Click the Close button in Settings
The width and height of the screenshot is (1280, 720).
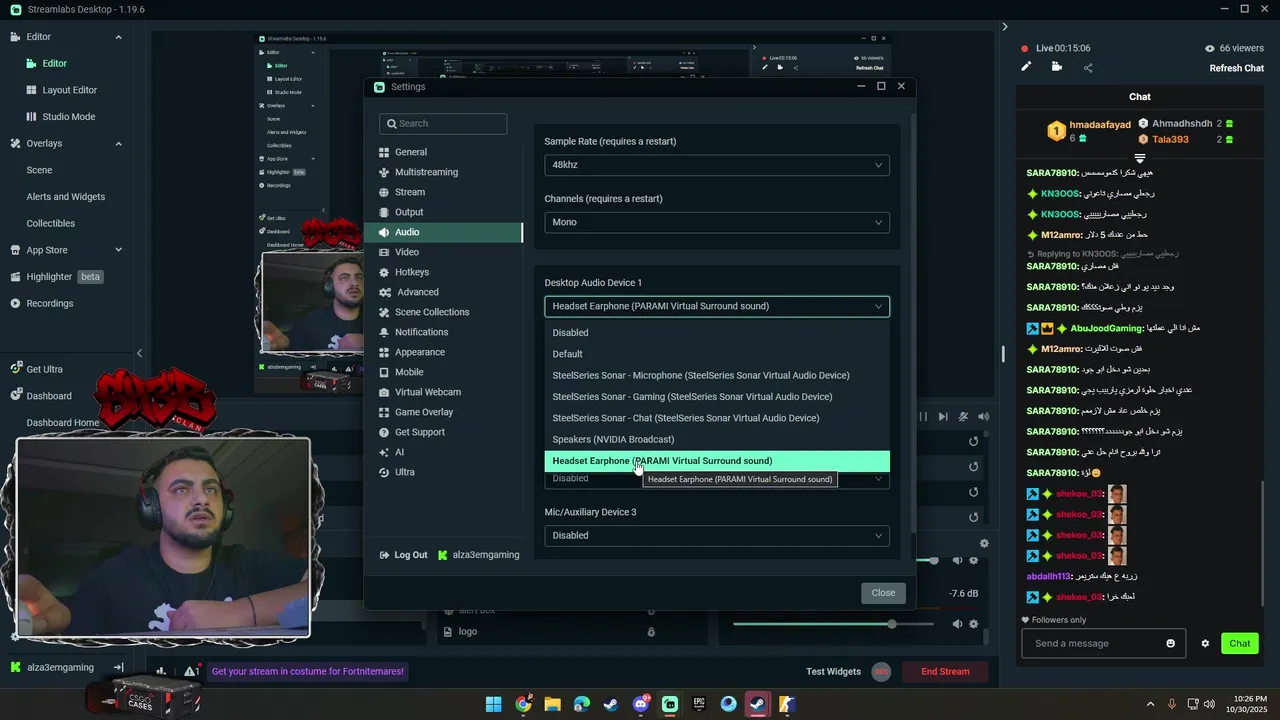(x=883, y=593)
